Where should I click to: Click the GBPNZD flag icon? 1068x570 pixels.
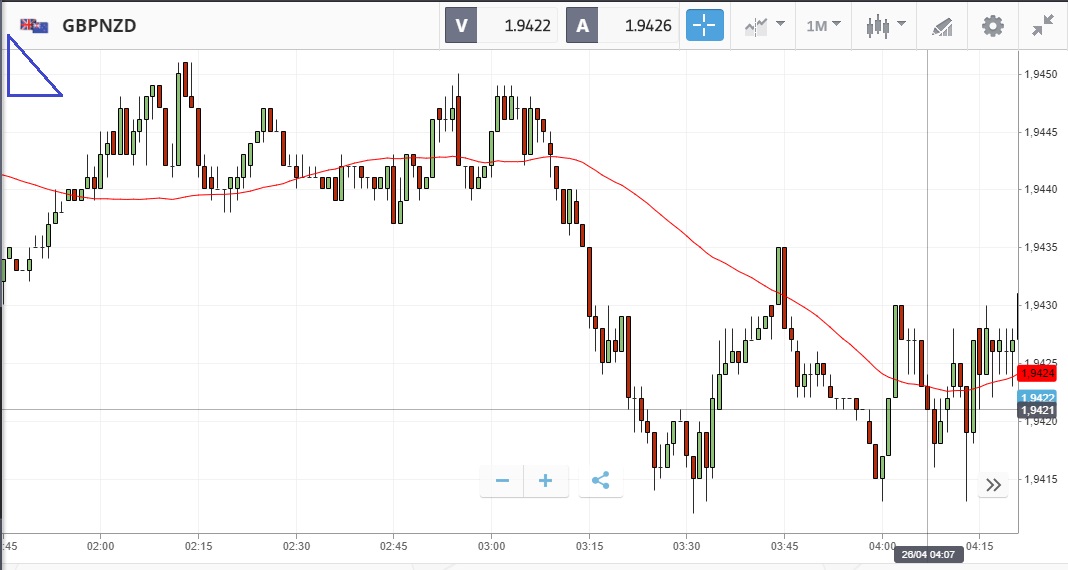(34, 26)
